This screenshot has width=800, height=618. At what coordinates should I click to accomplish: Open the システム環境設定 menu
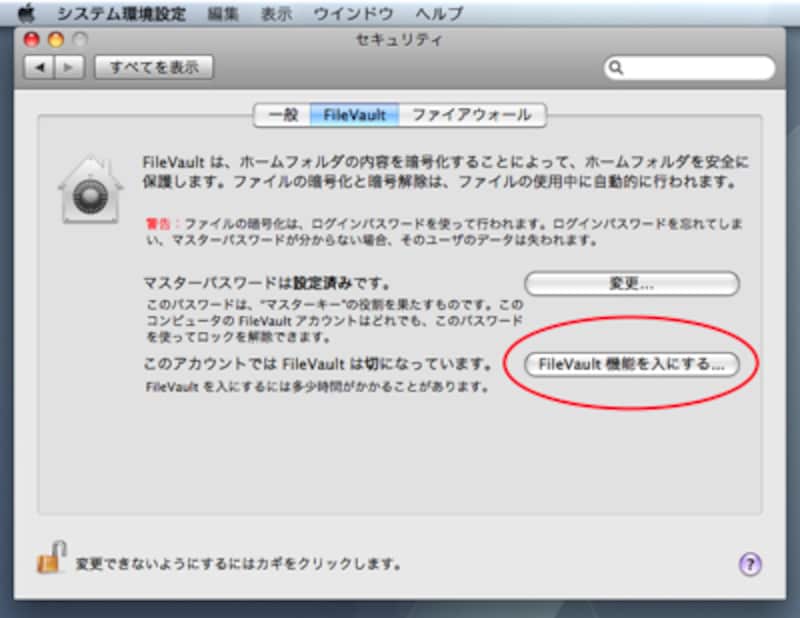click(x=121, y=13)
